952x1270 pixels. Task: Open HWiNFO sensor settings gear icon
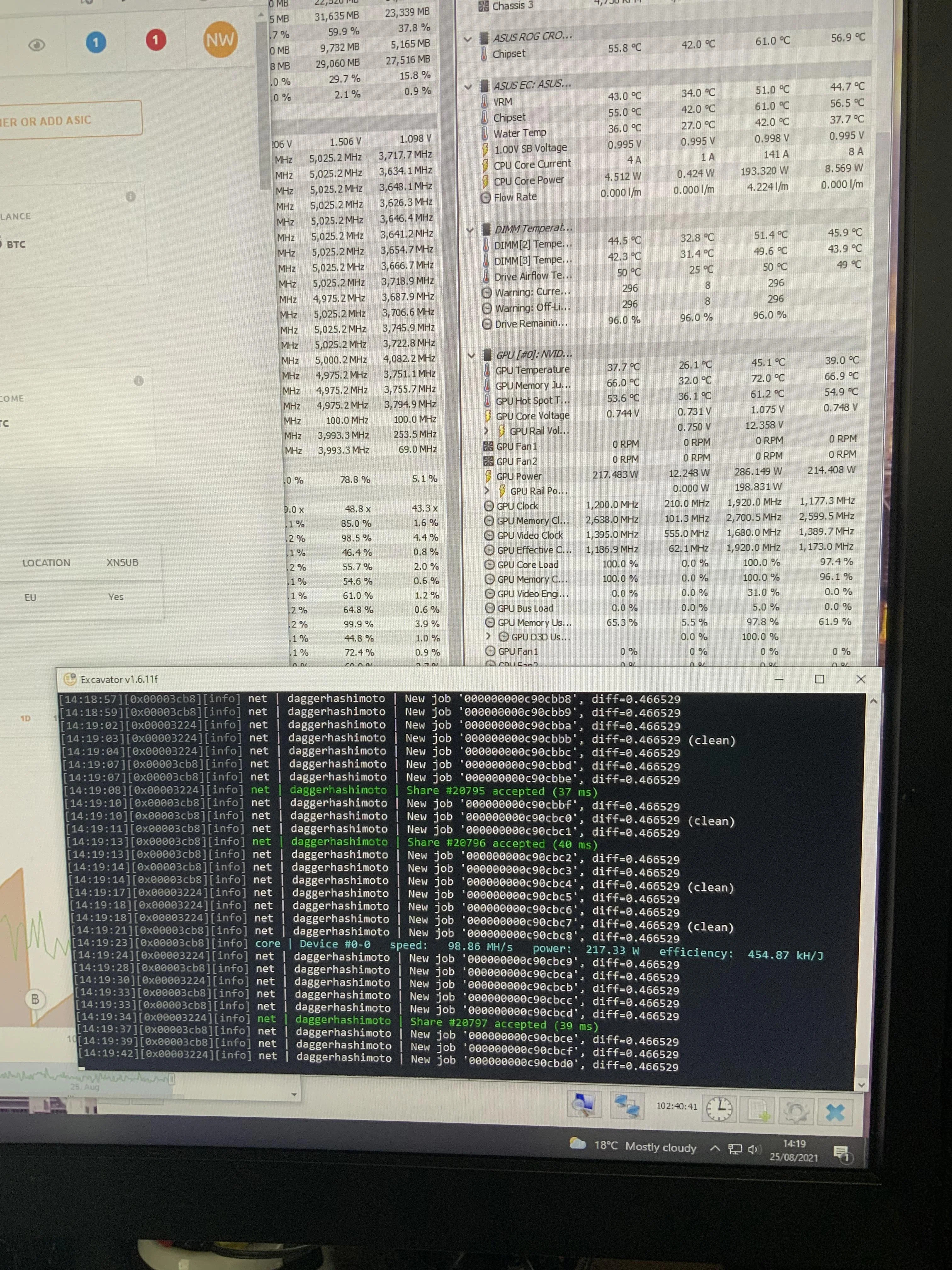796,1112
